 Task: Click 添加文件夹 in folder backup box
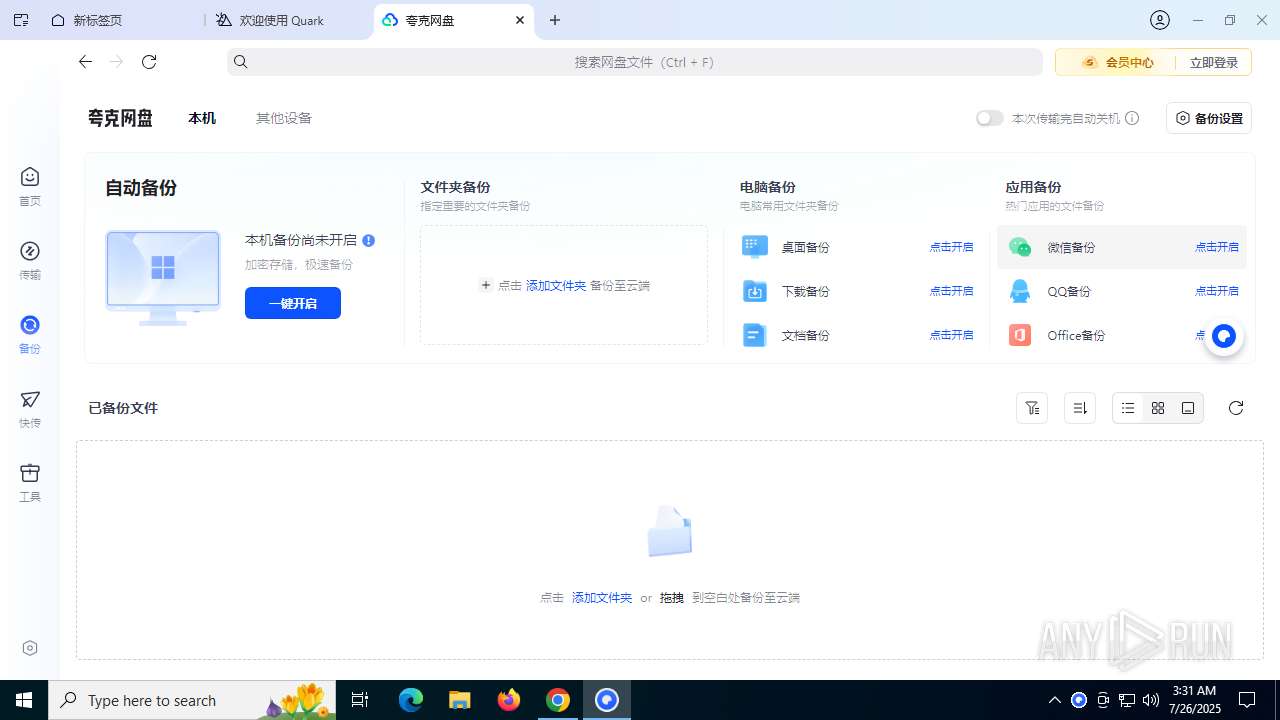click(556, 285)
